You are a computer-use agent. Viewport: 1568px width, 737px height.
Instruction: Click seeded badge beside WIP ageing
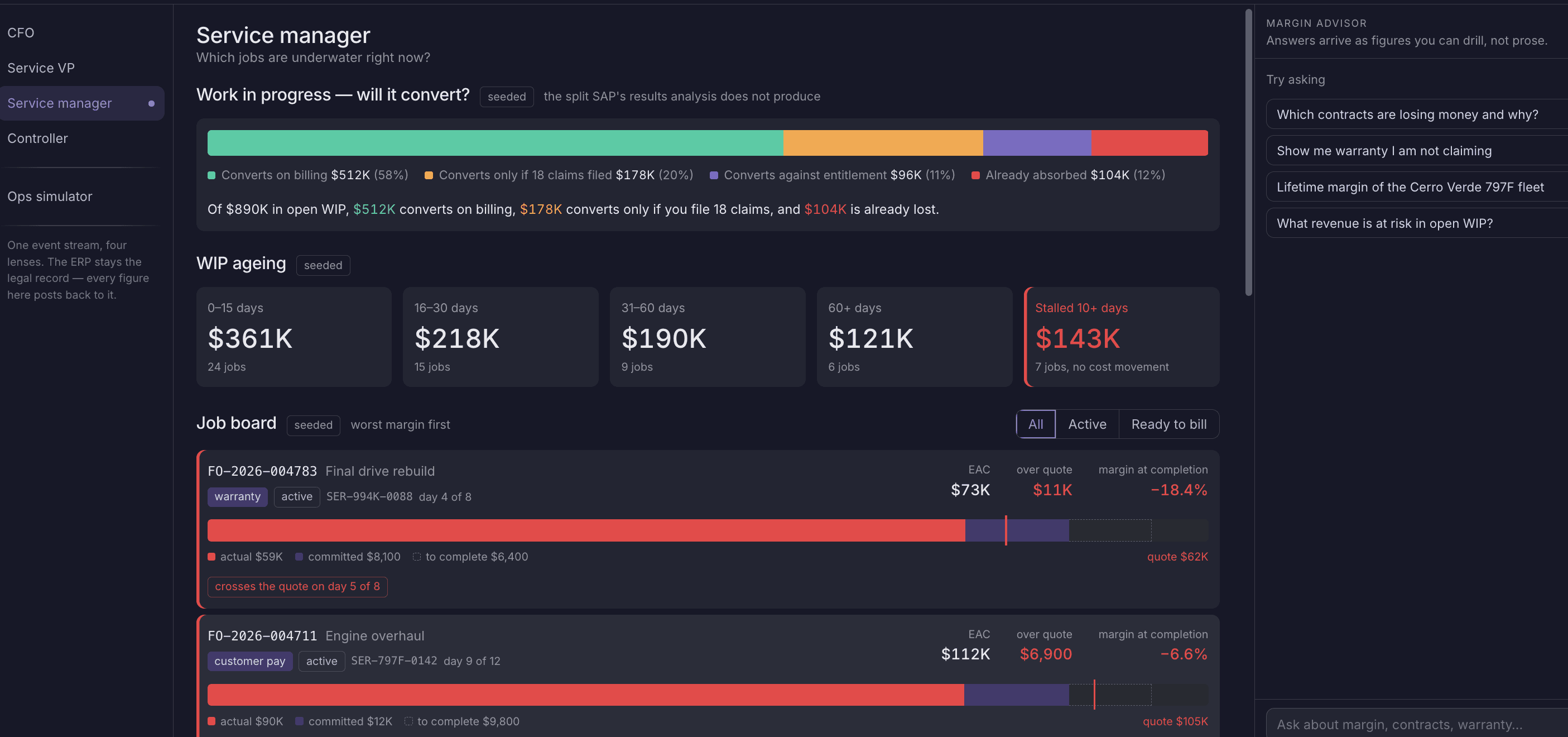click(323, 265)
